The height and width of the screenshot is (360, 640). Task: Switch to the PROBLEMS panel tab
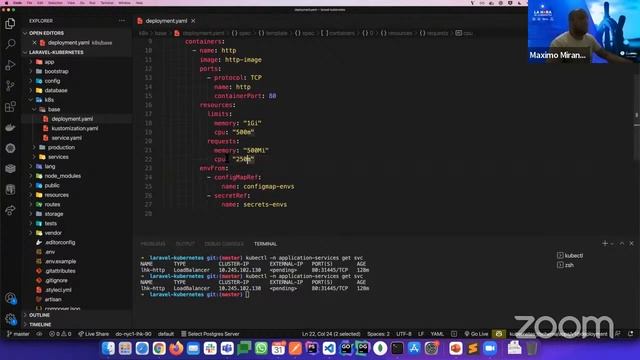click(x=153, y=244)
